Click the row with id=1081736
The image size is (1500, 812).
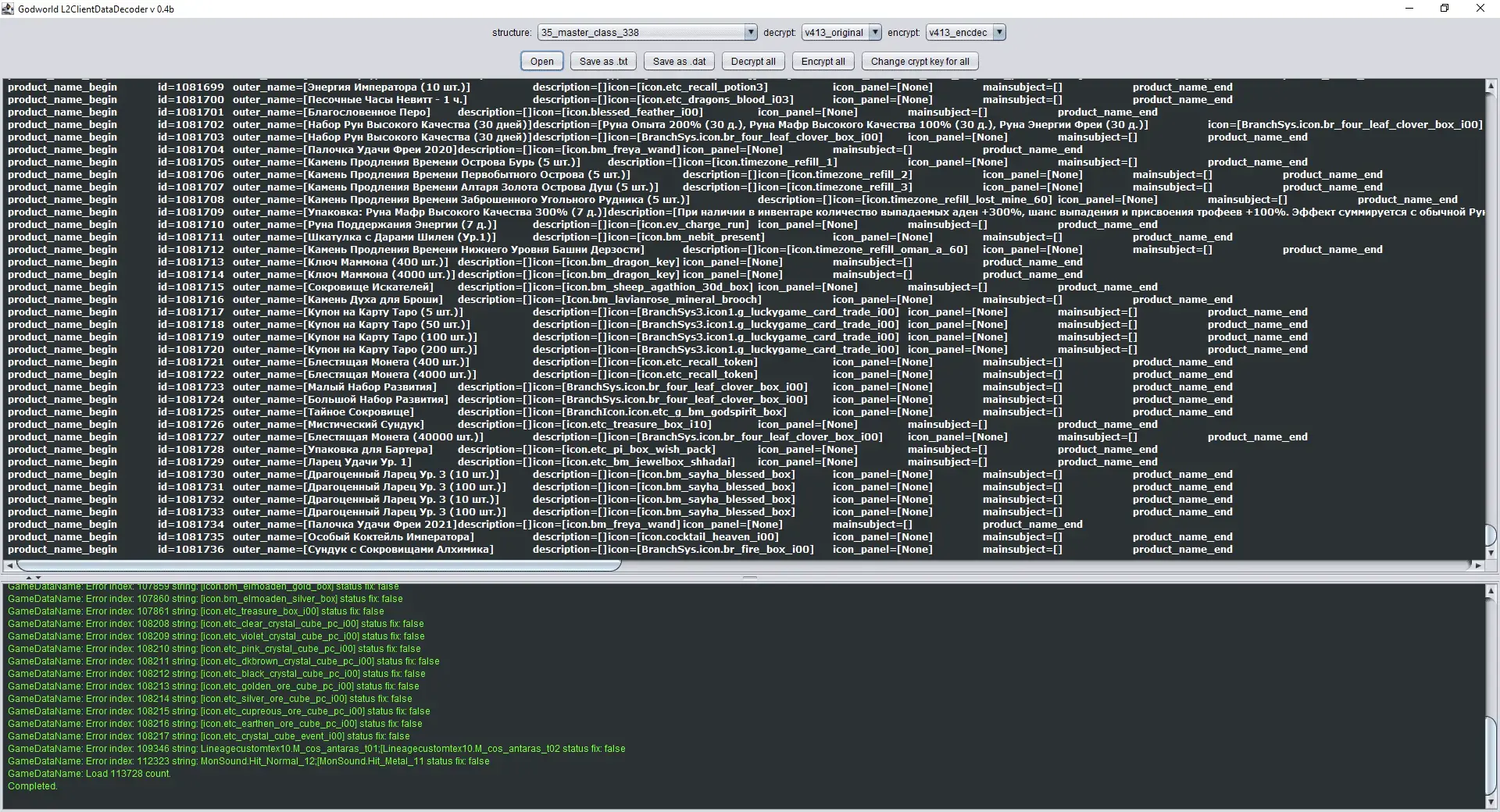click(743, 549)
